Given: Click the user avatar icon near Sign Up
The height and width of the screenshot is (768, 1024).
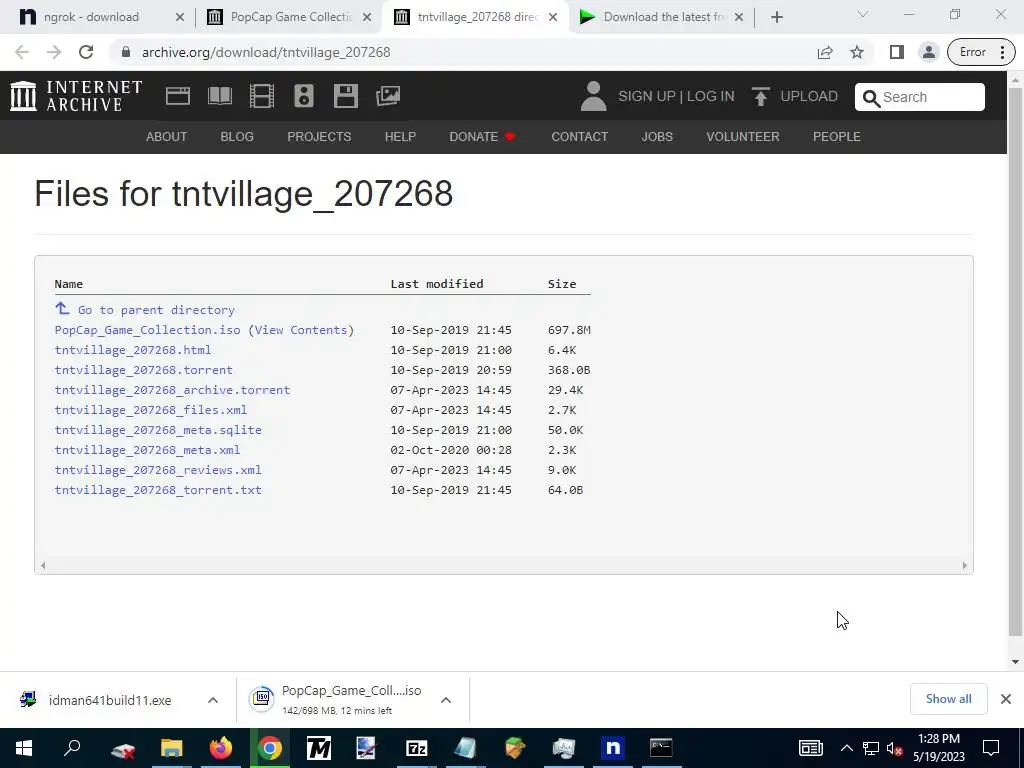Looking at the screenshot, I should (594, 96).
